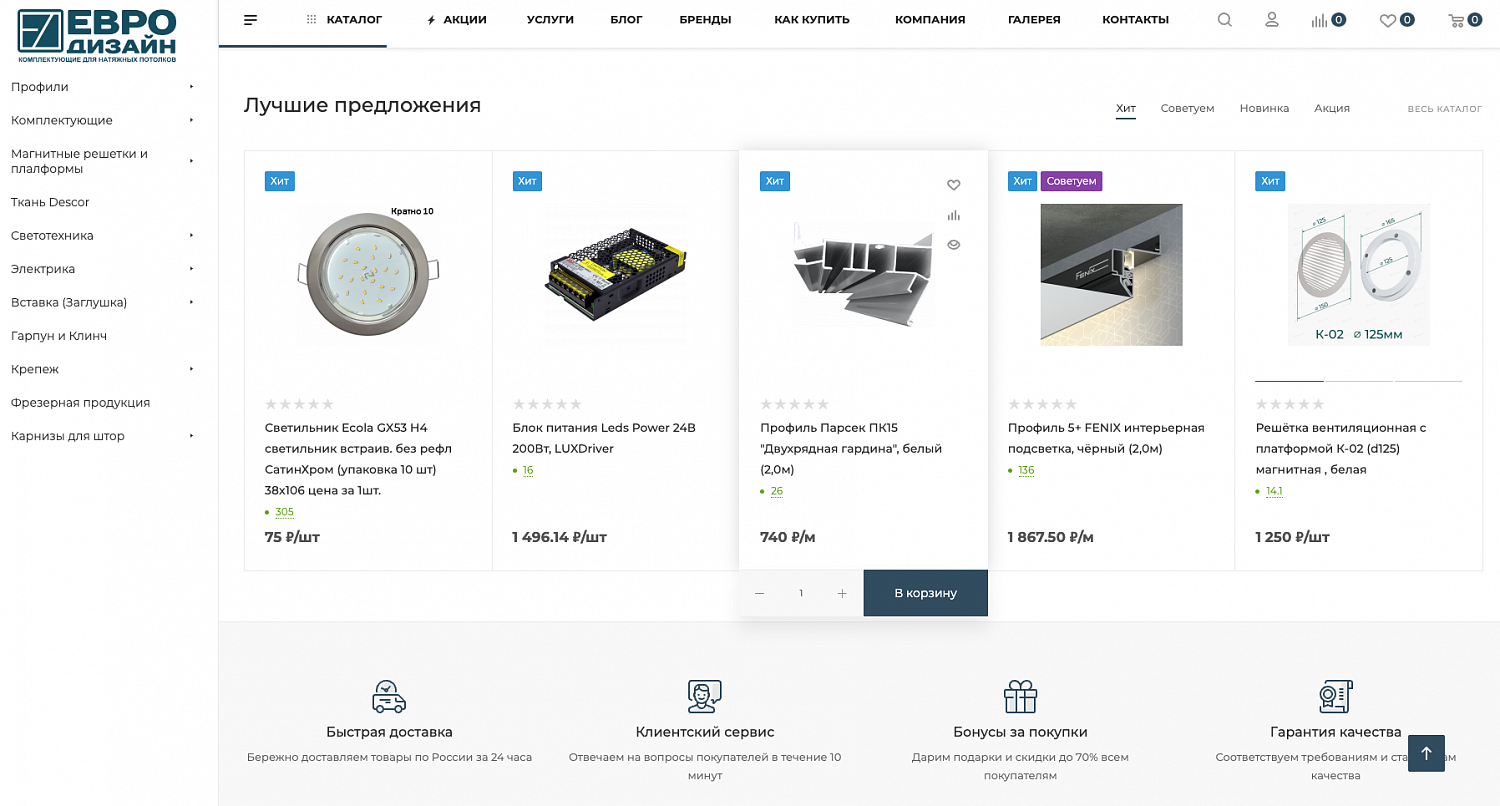Click the scroll-to-top arrow button

pyautogui.click(x=1426, y=753)
